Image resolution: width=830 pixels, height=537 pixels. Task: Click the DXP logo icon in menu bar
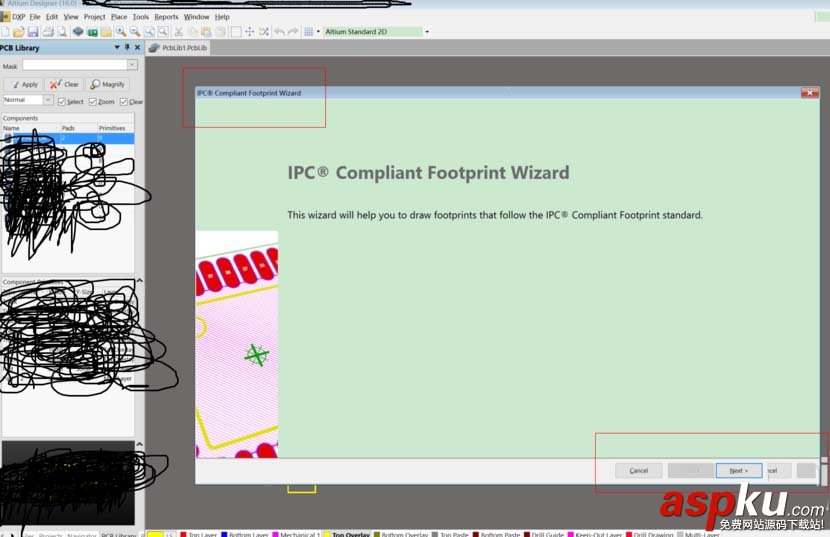(x=5, y=17)
